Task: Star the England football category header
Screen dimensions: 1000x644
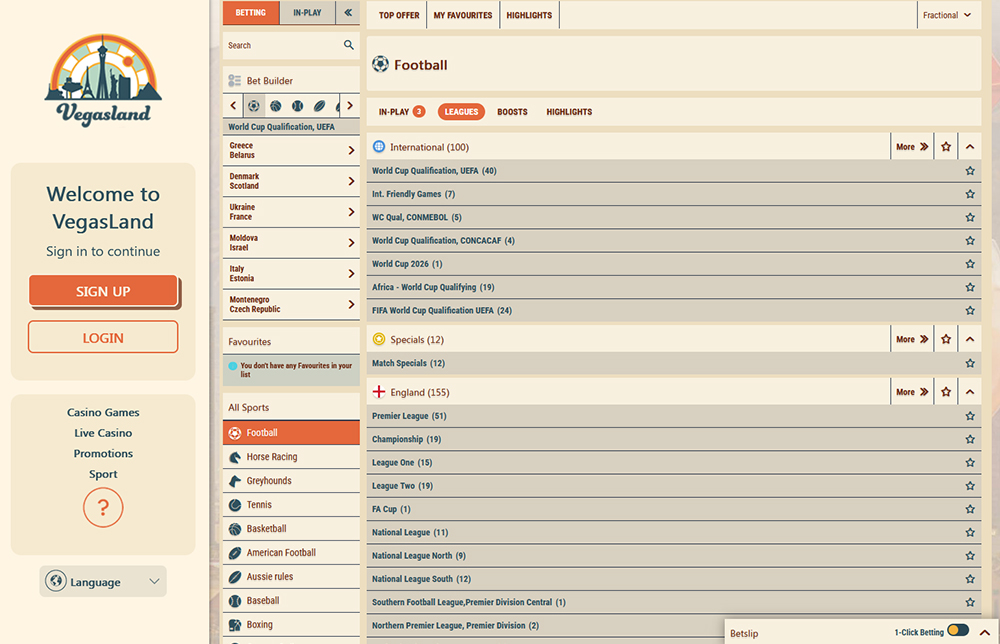Action: click(x=946, y=392)
